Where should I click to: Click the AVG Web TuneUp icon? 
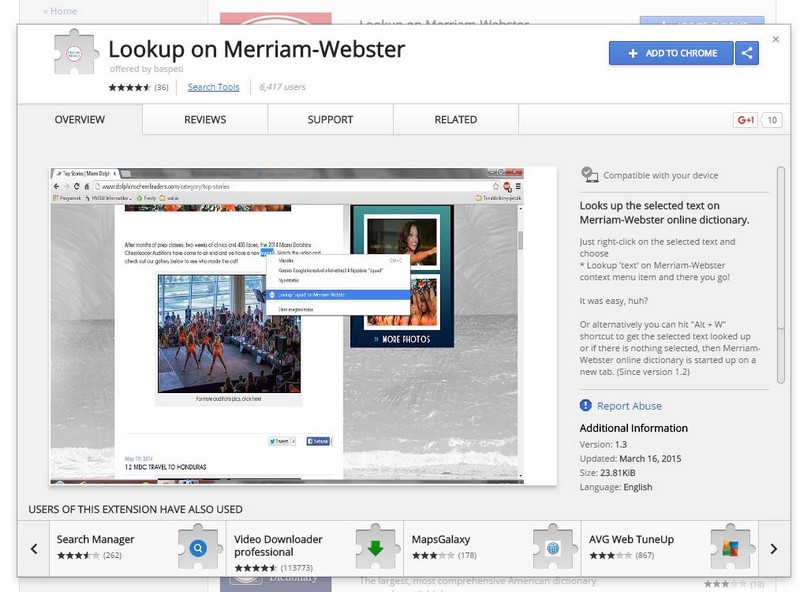[x=730, y=548]
